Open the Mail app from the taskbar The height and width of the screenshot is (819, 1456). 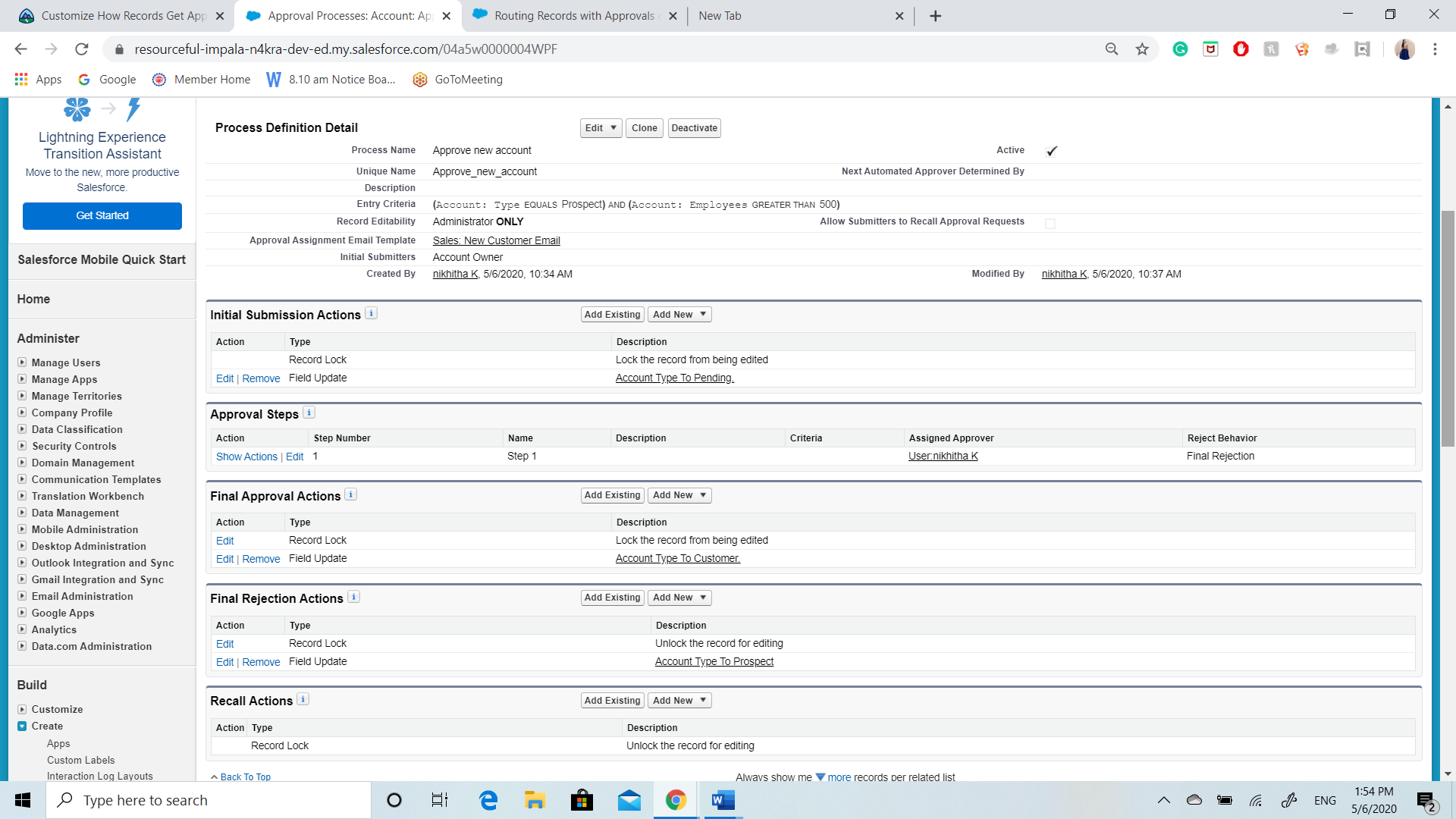click(x=629, y=799)
